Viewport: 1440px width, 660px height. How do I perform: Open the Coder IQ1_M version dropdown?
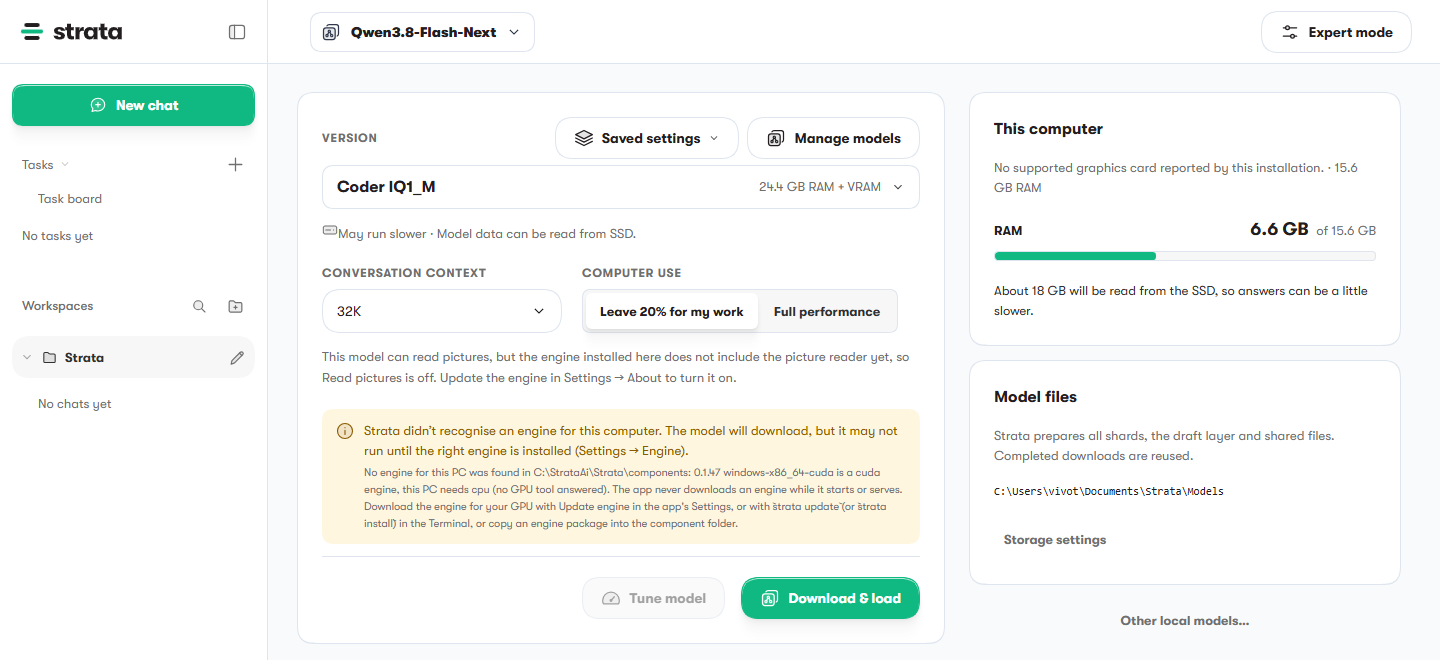point(621,187)
